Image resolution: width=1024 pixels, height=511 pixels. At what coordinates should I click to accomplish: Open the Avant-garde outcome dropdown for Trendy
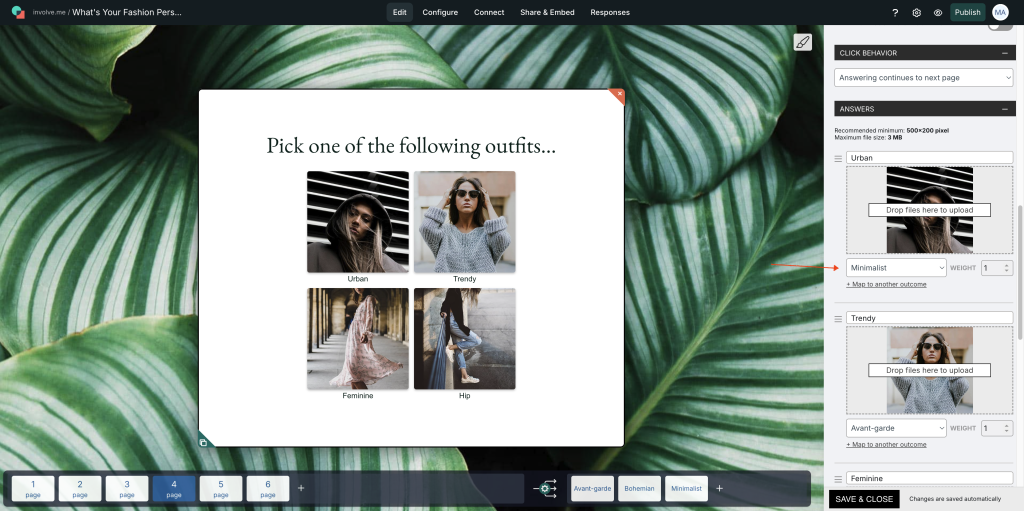(896, 428)
